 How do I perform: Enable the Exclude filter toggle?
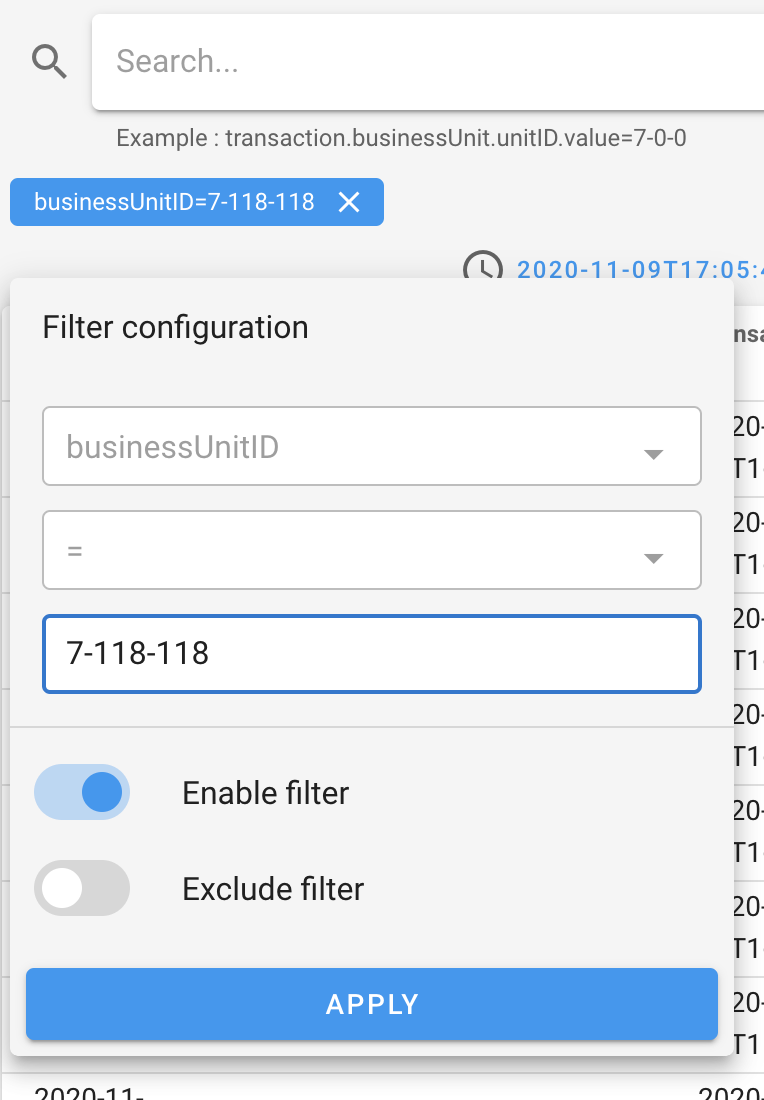[x=82, y=888]
